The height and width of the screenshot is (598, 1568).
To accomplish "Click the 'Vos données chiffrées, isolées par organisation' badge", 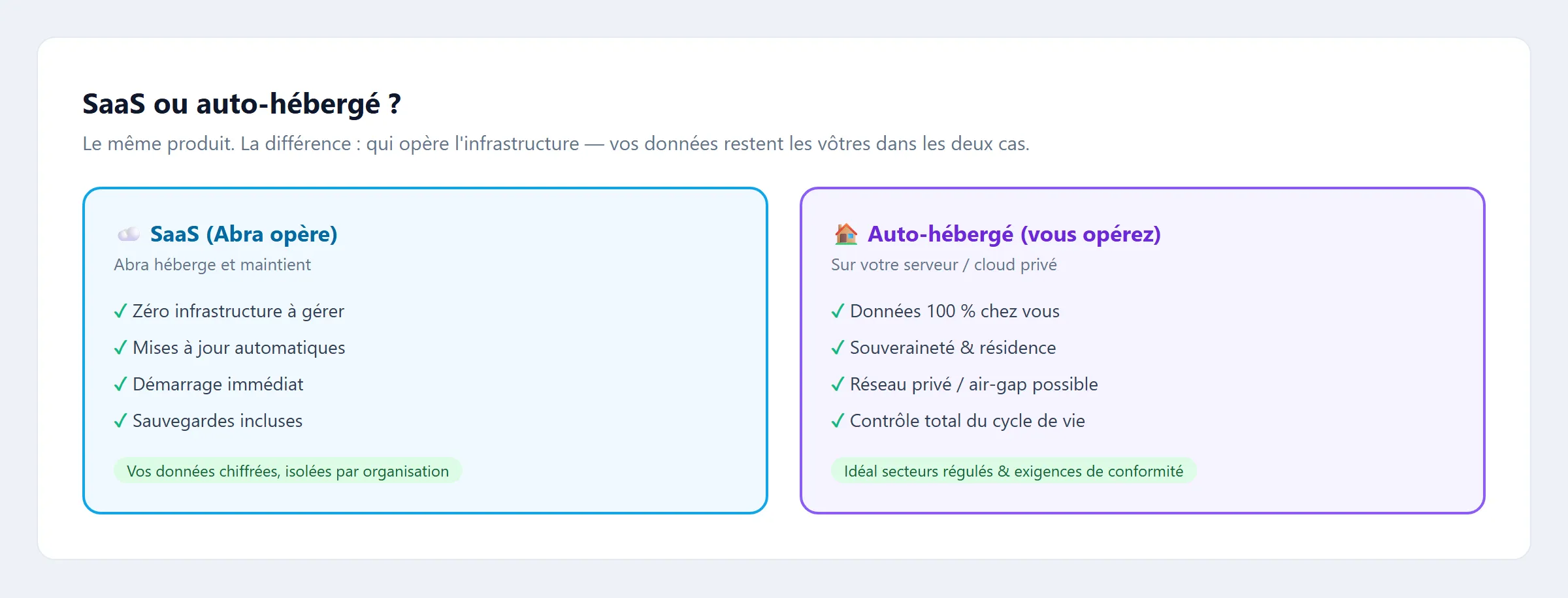I will pyautogui.click(x=287, y=471).
